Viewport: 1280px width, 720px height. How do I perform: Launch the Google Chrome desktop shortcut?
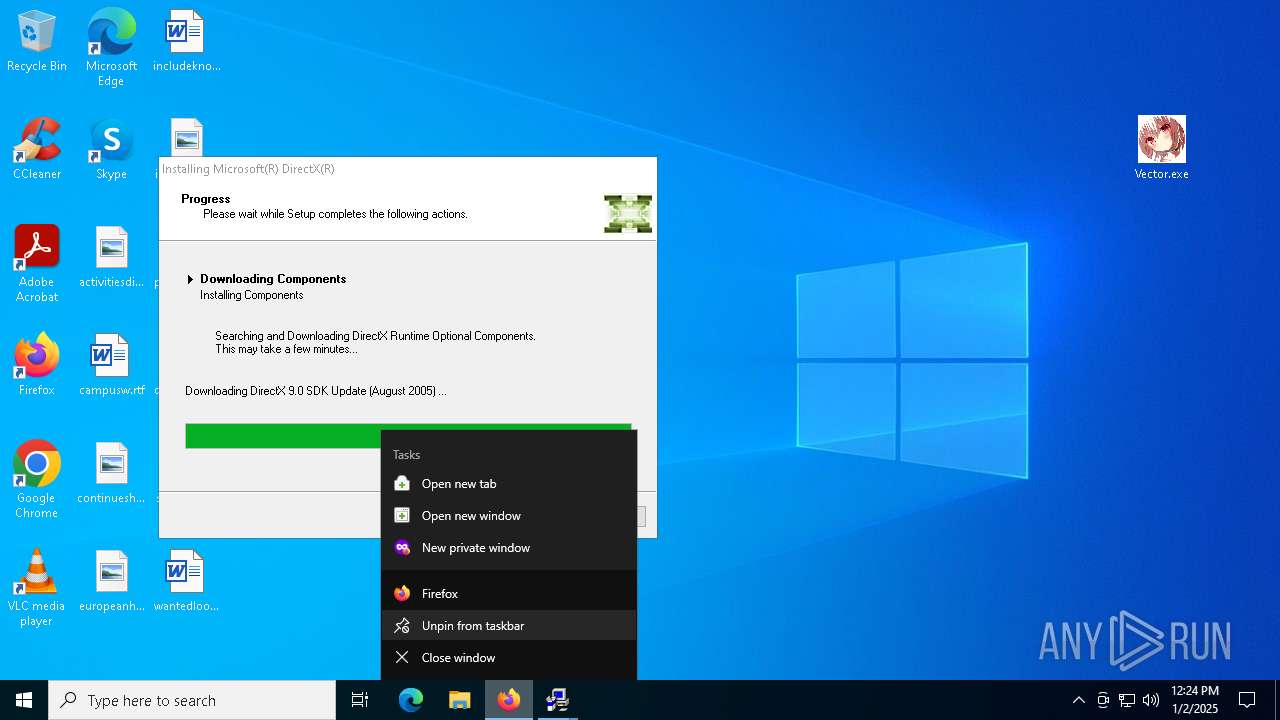37,480
